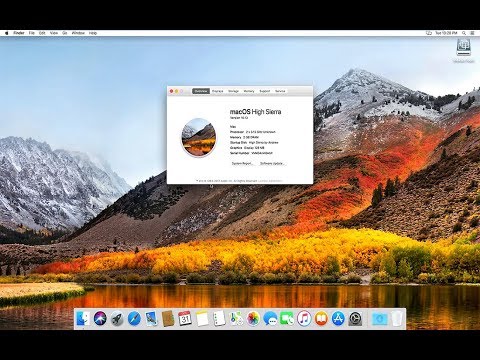The image size is (480, 360).
Task: Open Maps app in Dock
Action: point(236,319)
